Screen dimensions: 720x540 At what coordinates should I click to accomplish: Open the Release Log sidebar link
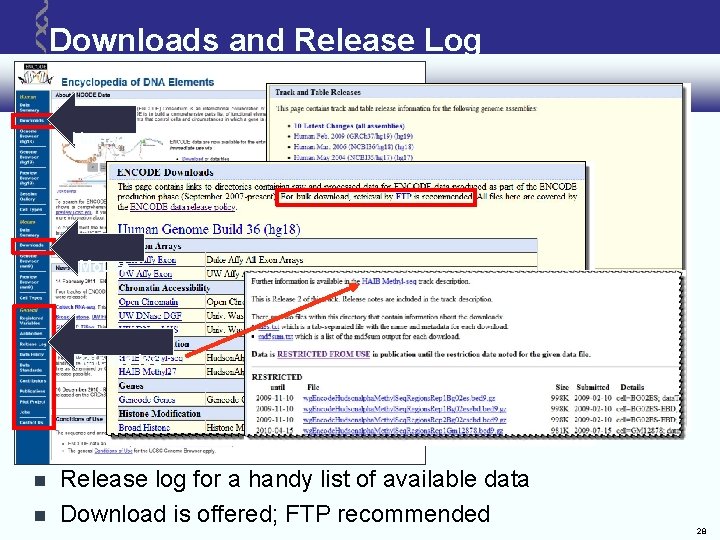click(33, 344)
